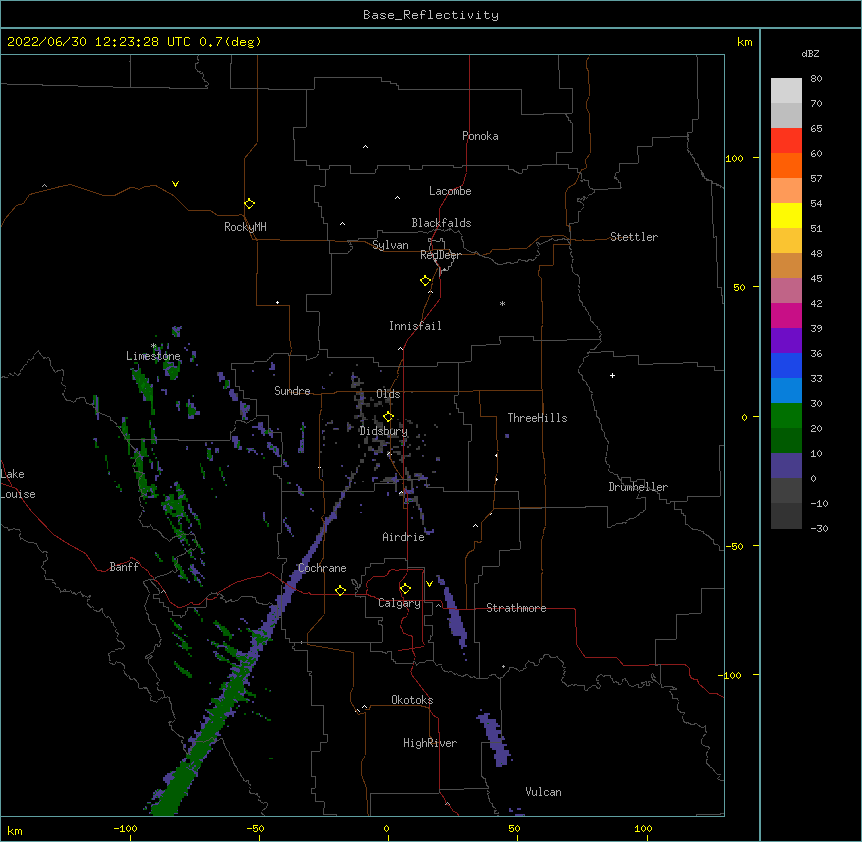The height and width of the screenshot is (842, 862).
Task: Click the -100 tick on the bottom axis
Action: point(126,828)
